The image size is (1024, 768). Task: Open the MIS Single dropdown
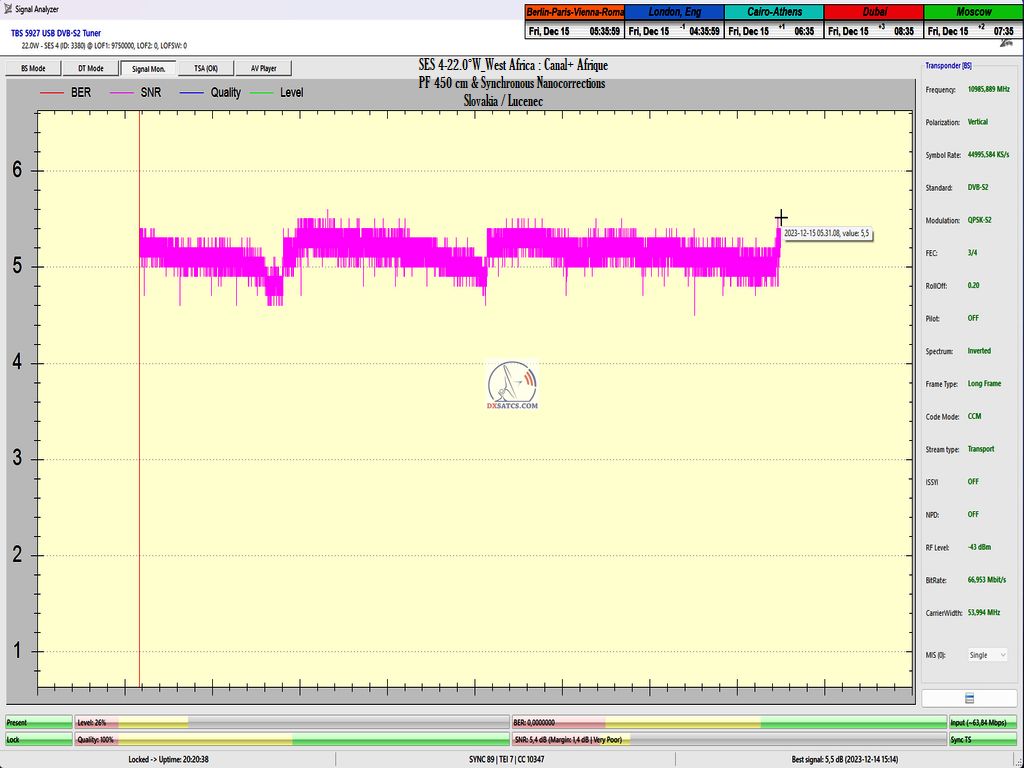[x=986, y=655]
